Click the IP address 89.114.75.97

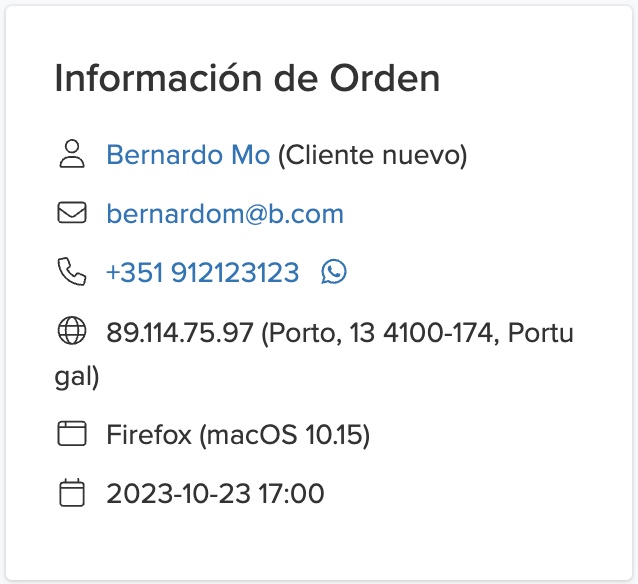(x=180, y=332)
